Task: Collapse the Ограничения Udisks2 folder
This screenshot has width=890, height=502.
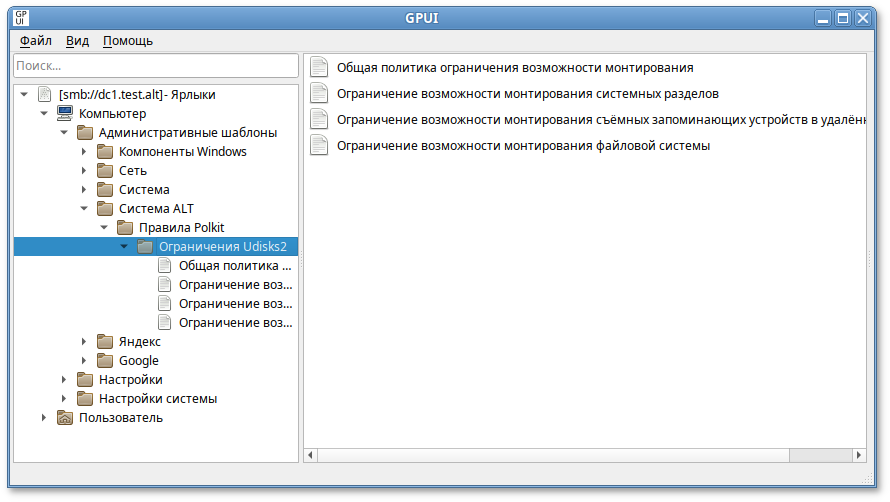Action: point(124,246)
